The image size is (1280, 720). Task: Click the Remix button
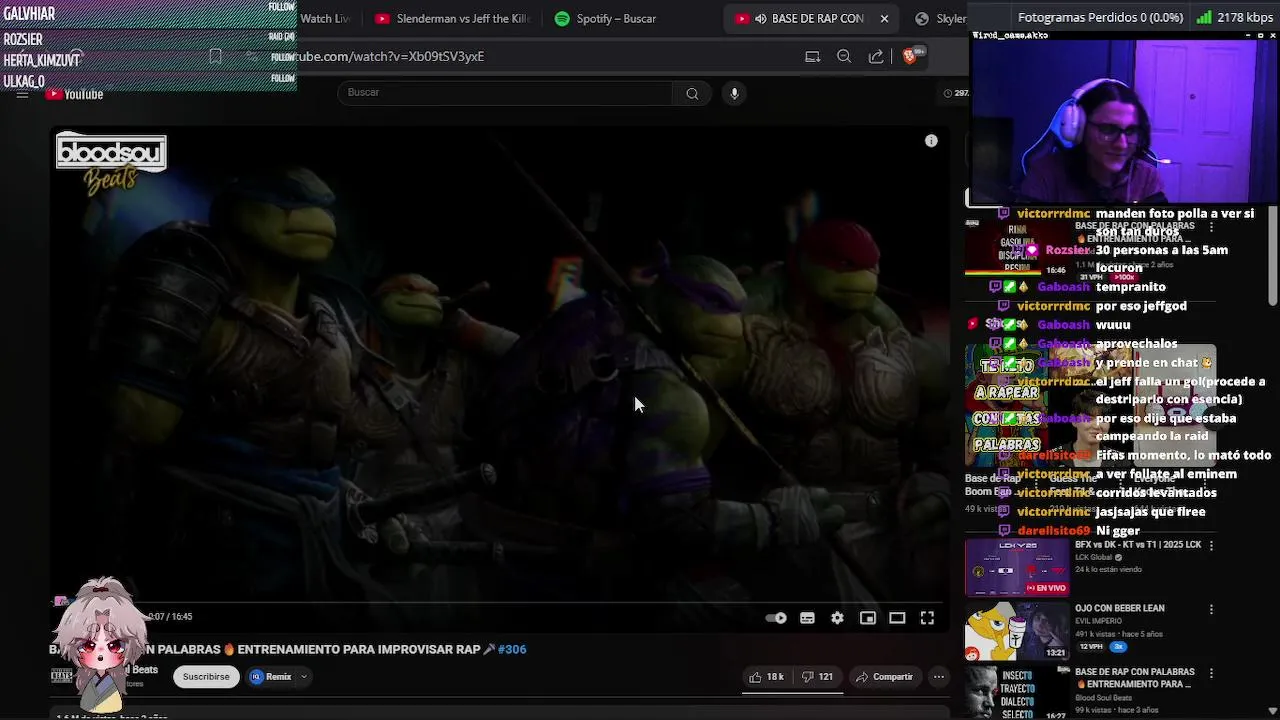[271, 677]
